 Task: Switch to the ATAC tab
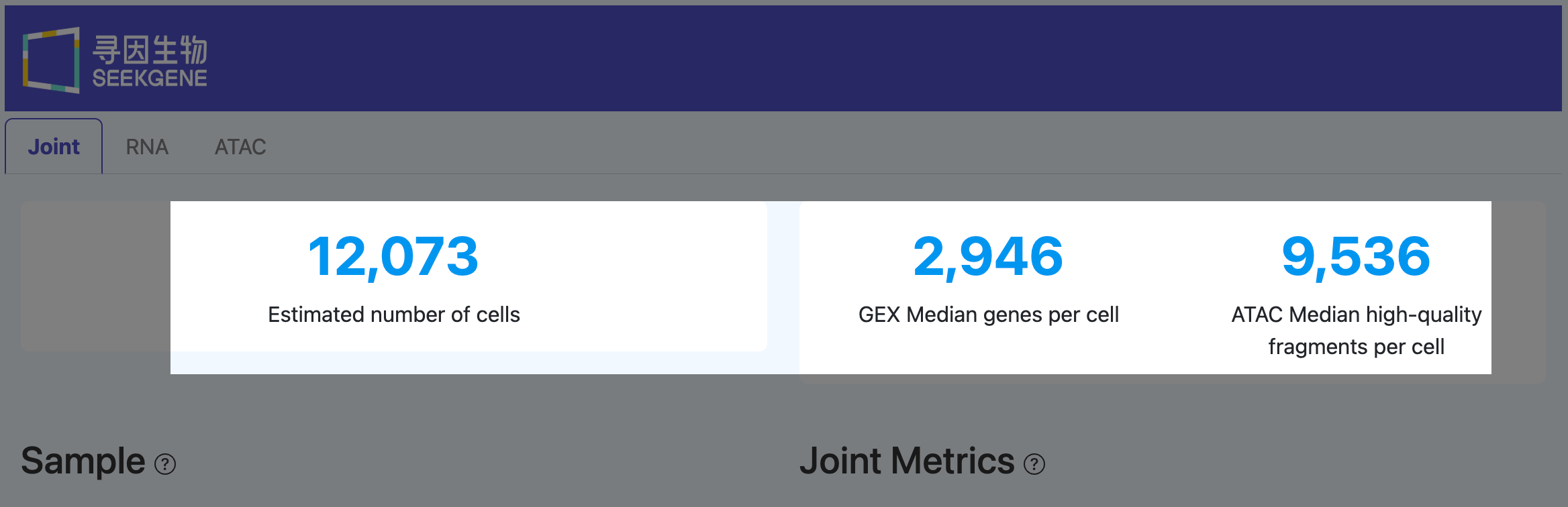tap(240, 146)
